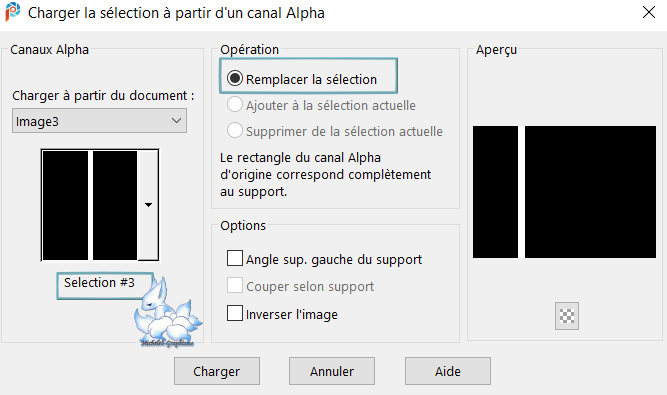Click the alpha channel rectangle info text
The width and height of the screenshot is (667, 395).
point(325,175)
